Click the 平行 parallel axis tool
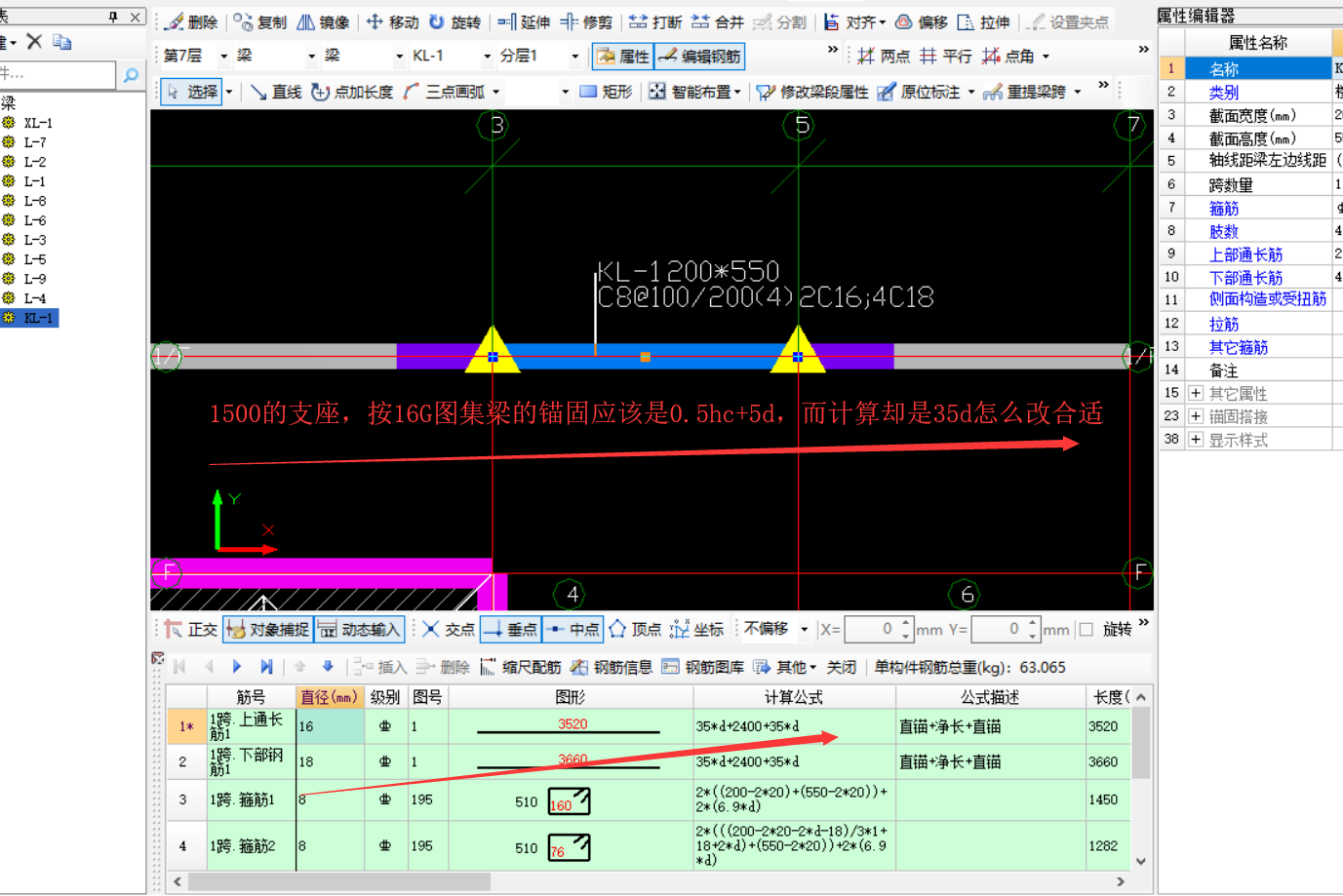The height and width of the screenshot is (896, 1343). [x=946, y=57]
